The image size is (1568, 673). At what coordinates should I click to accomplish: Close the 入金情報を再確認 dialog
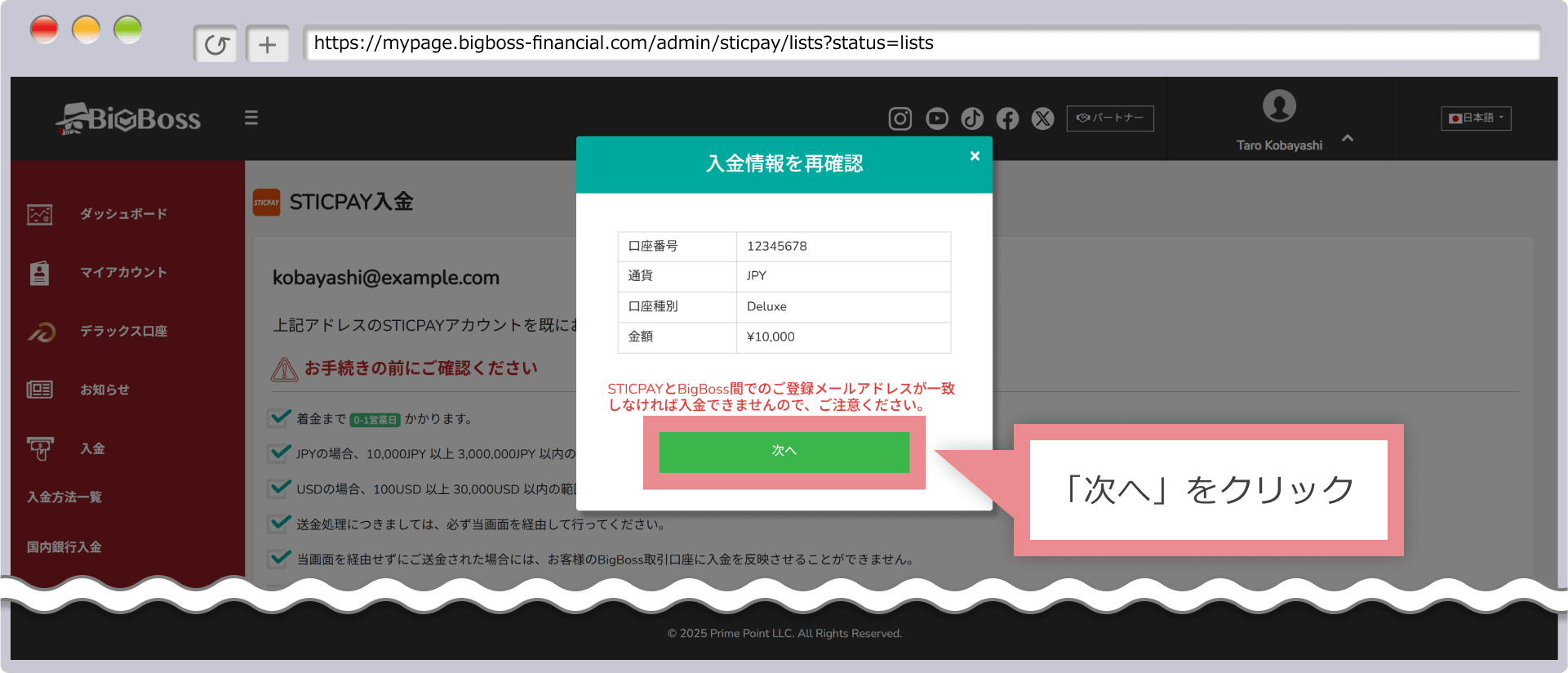tap(975, 156)
